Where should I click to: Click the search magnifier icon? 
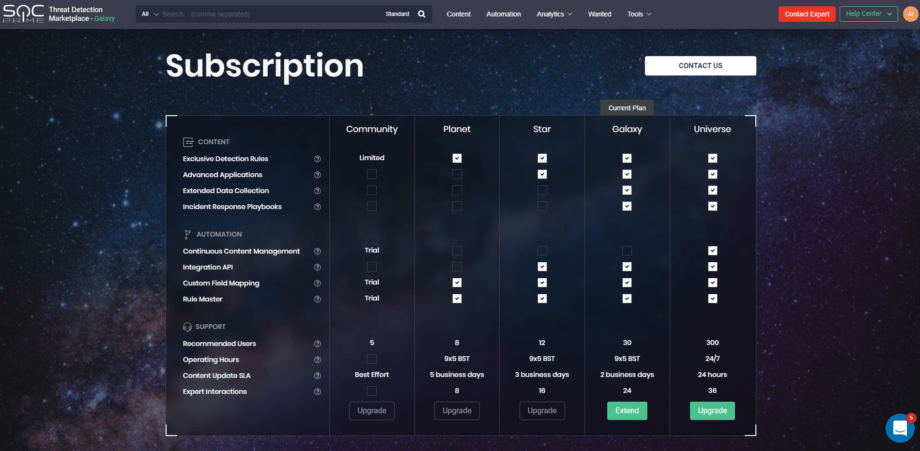tap(421, 14)
